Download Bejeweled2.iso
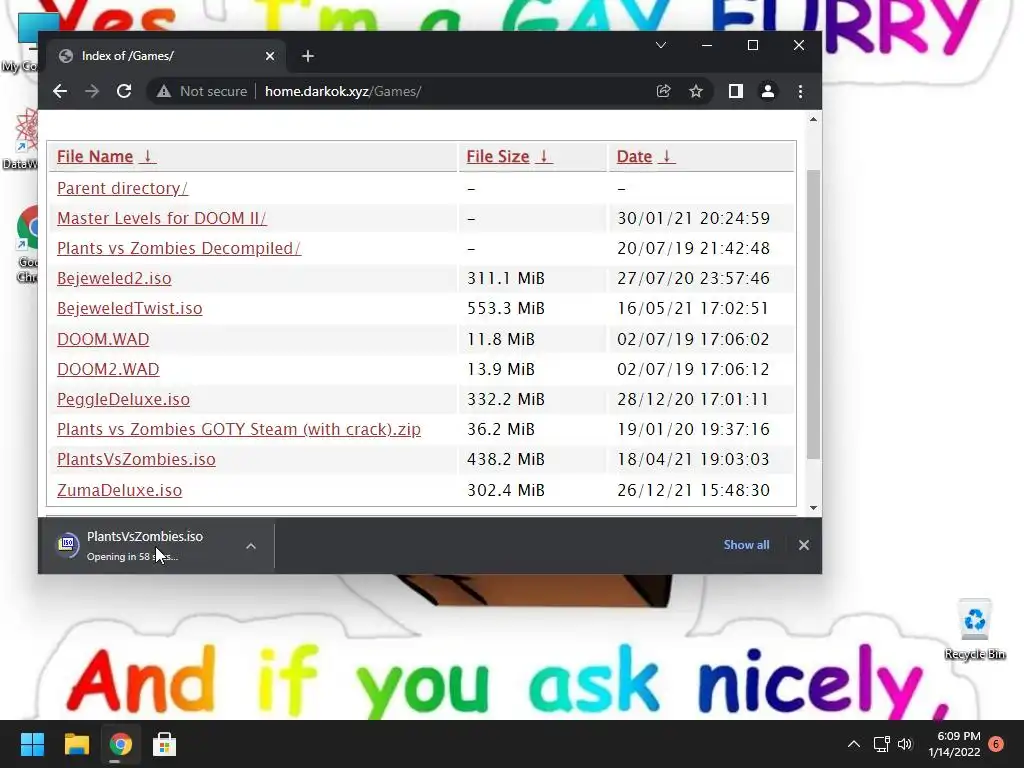 (x=114, y=278)
